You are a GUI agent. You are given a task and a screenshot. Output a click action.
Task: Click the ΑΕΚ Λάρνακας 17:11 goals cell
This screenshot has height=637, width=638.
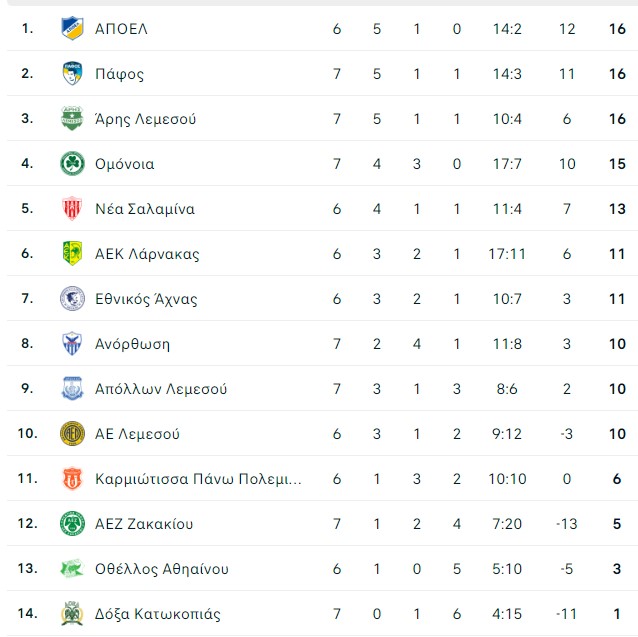(507, 254)
